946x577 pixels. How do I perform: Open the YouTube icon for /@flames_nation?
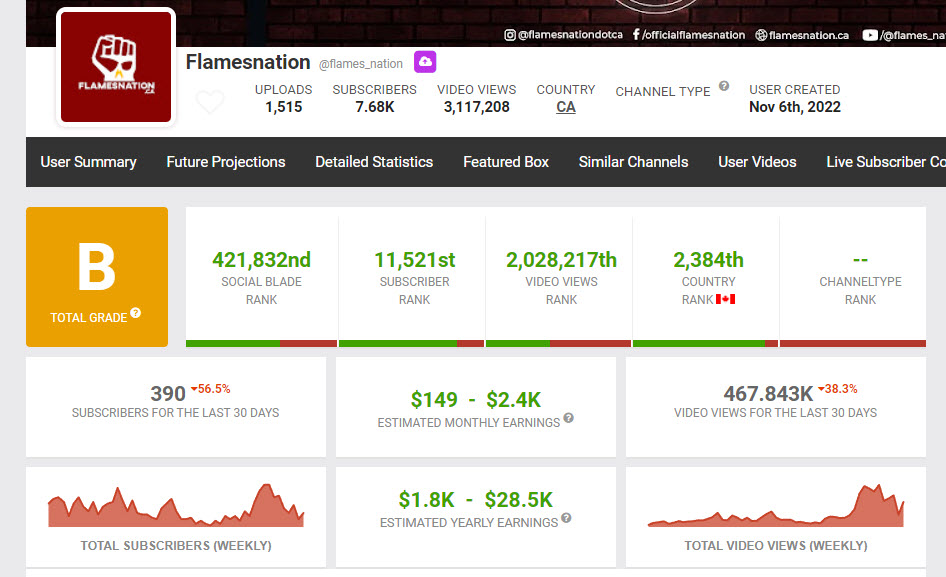[x=870, y=35]
